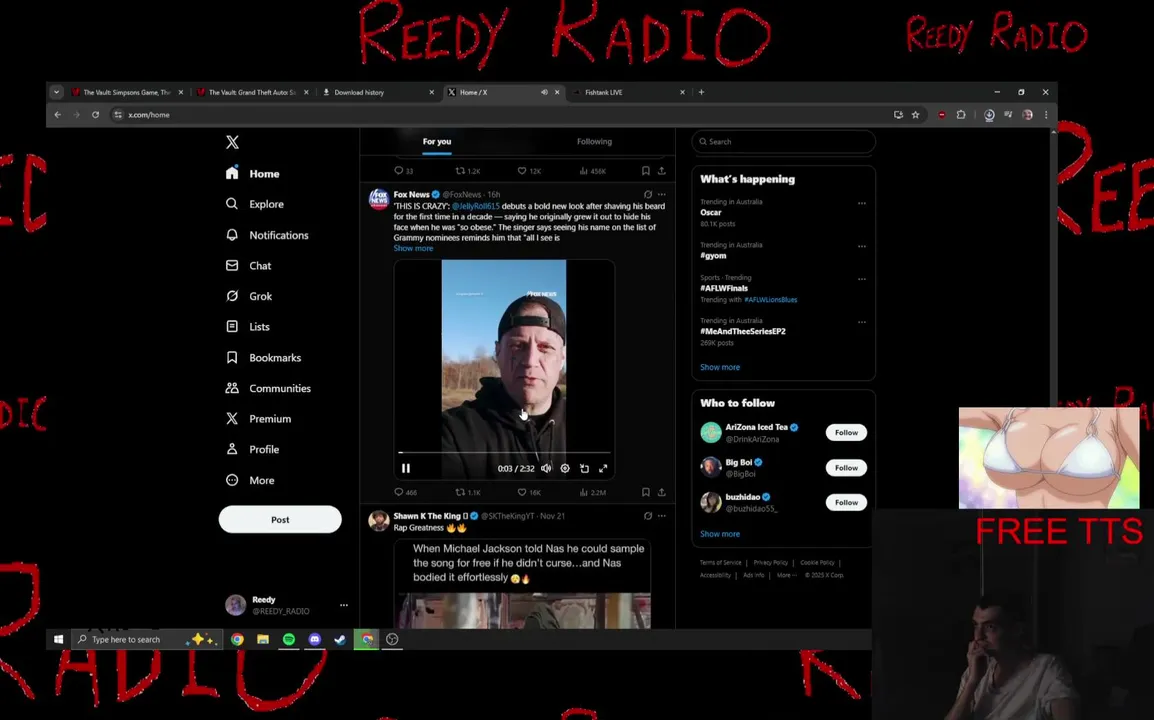
Task: Like the Fox News post
Action: [528, 492]
